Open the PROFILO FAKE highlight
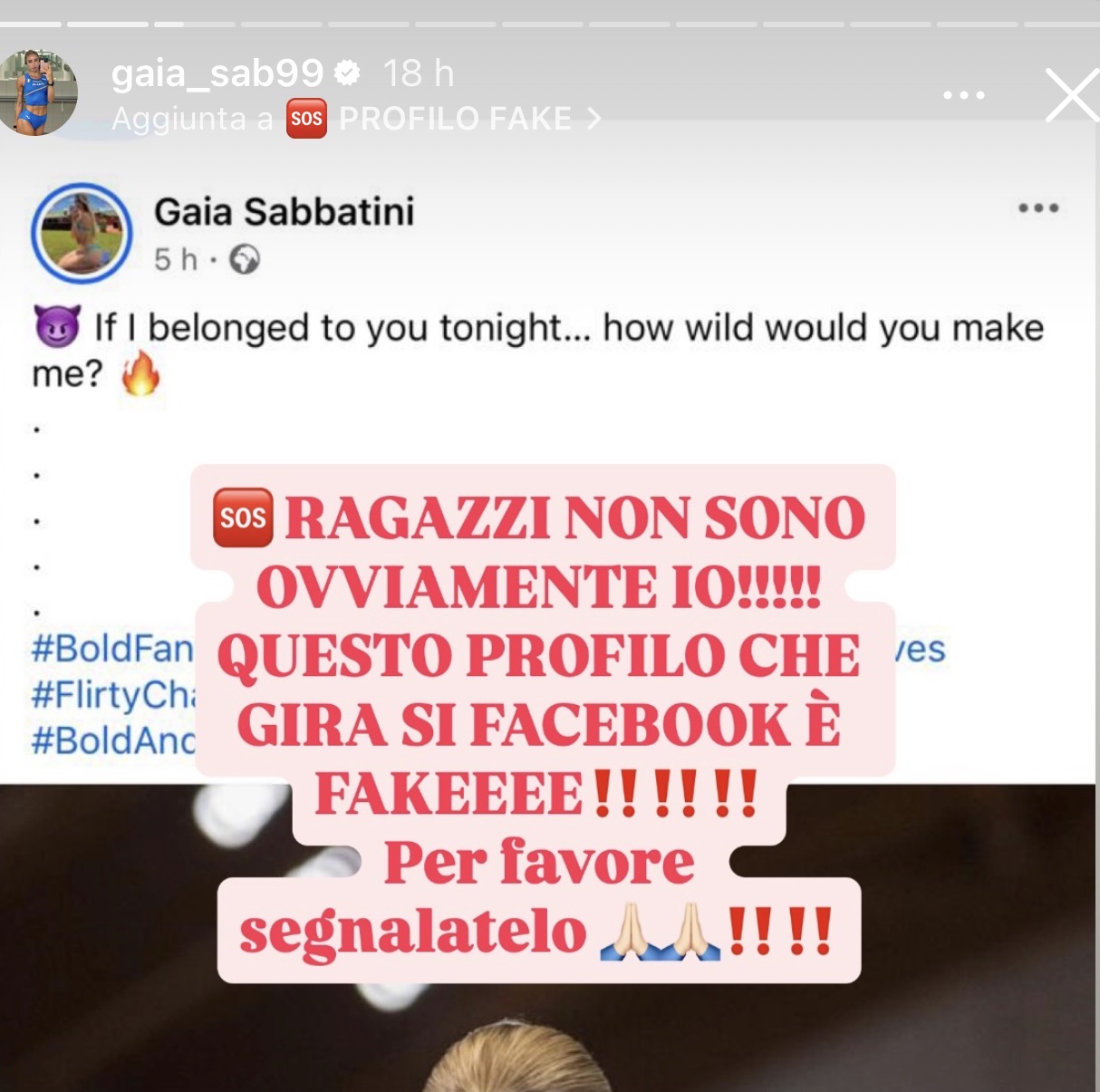 (443, 119)
